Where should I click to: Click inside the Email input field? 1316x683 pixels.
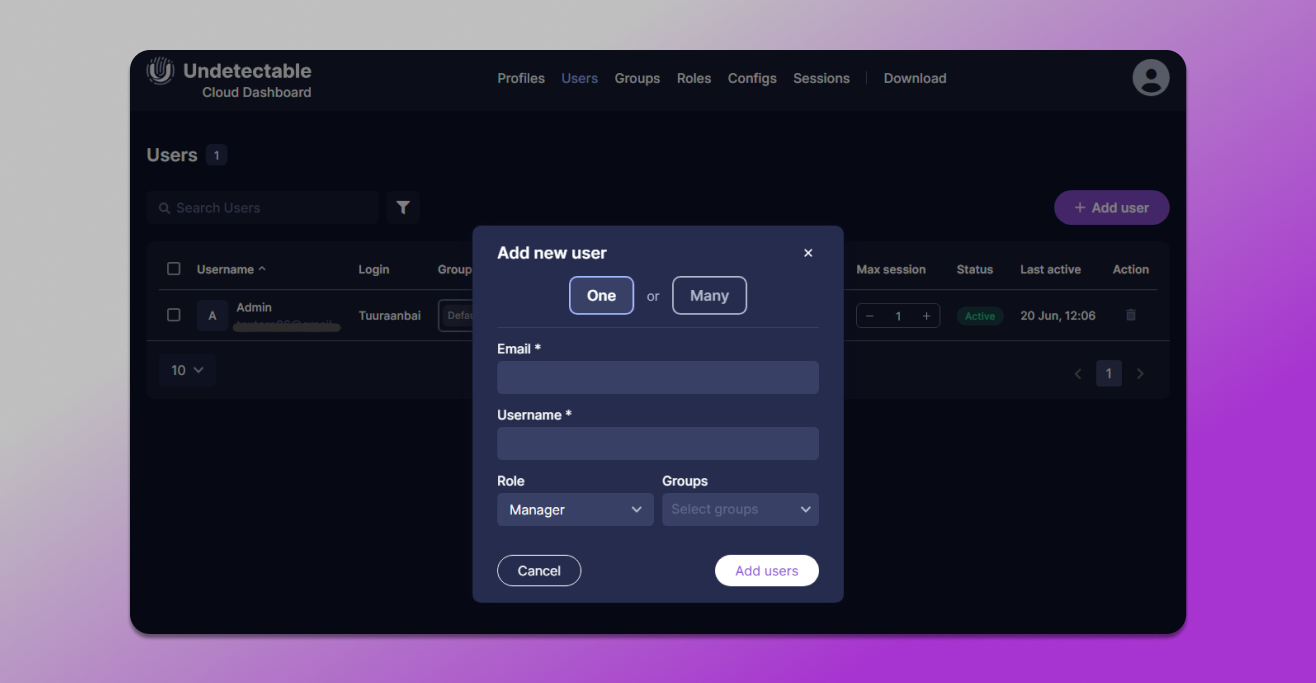(657, 377)
